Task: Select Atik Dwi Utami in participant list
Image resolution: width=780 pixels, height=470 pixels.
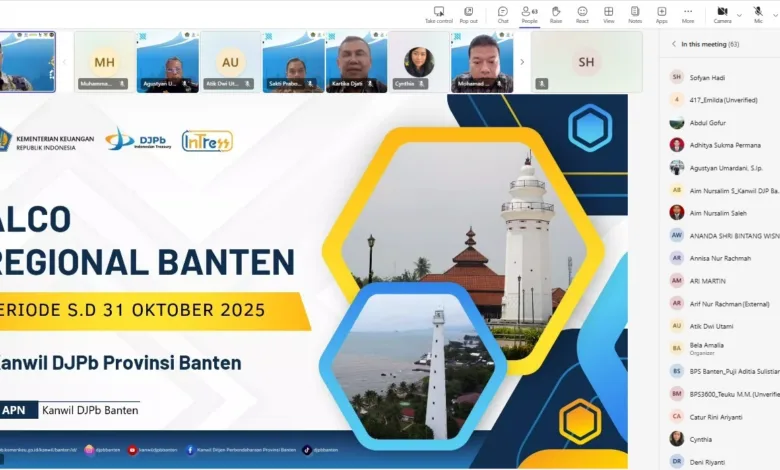Action: point(709,325)
